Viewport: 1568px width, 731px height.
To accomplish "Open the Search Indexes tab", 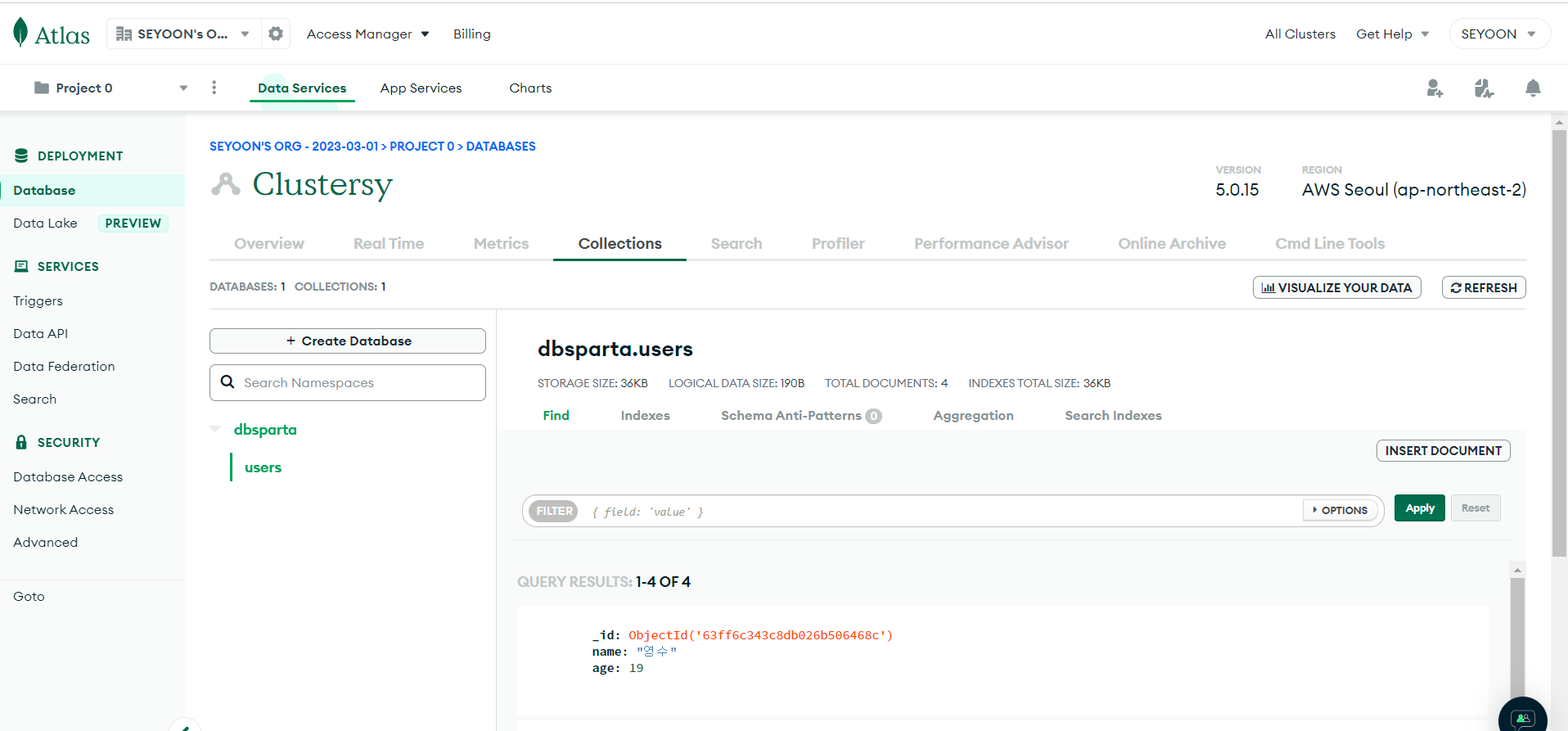I will (x=1113, y=415).
